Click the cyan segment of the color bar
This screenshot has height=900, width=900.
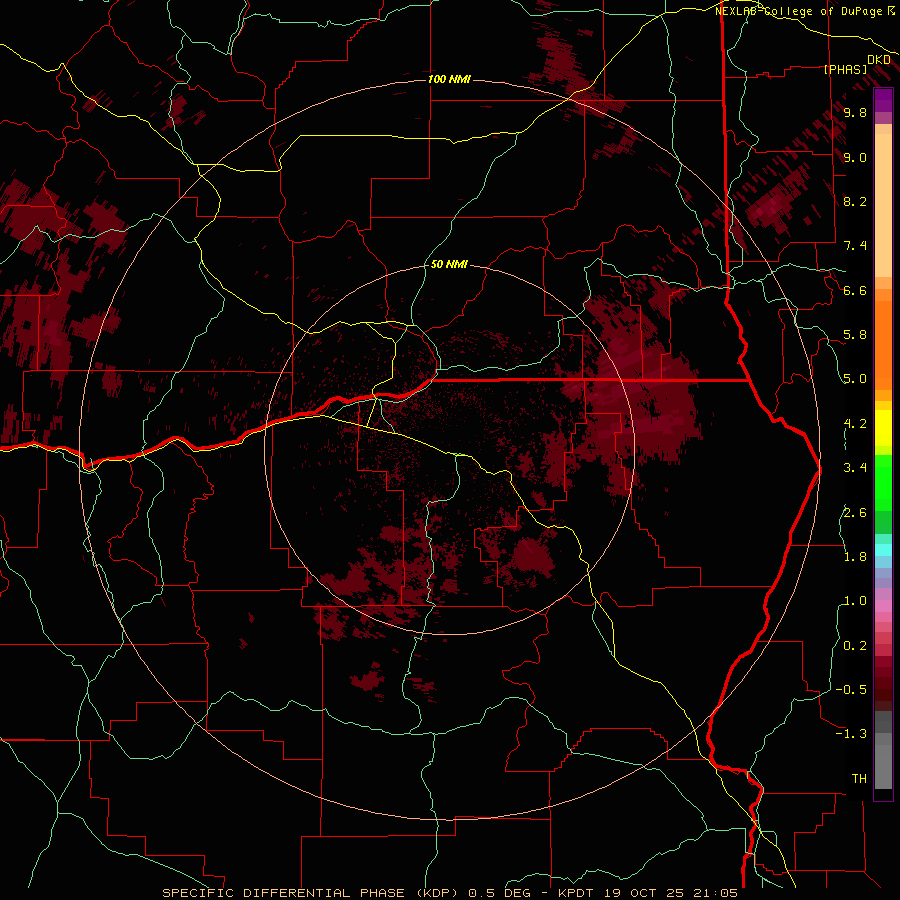(x=883, y=550)
